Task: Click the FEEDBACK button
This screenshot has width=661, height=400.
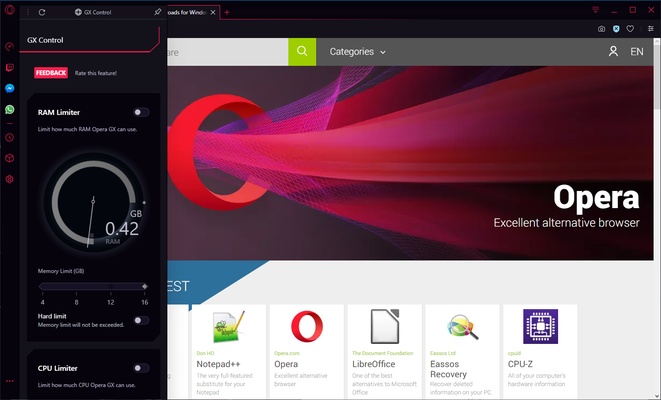Action: coord(51,73)
